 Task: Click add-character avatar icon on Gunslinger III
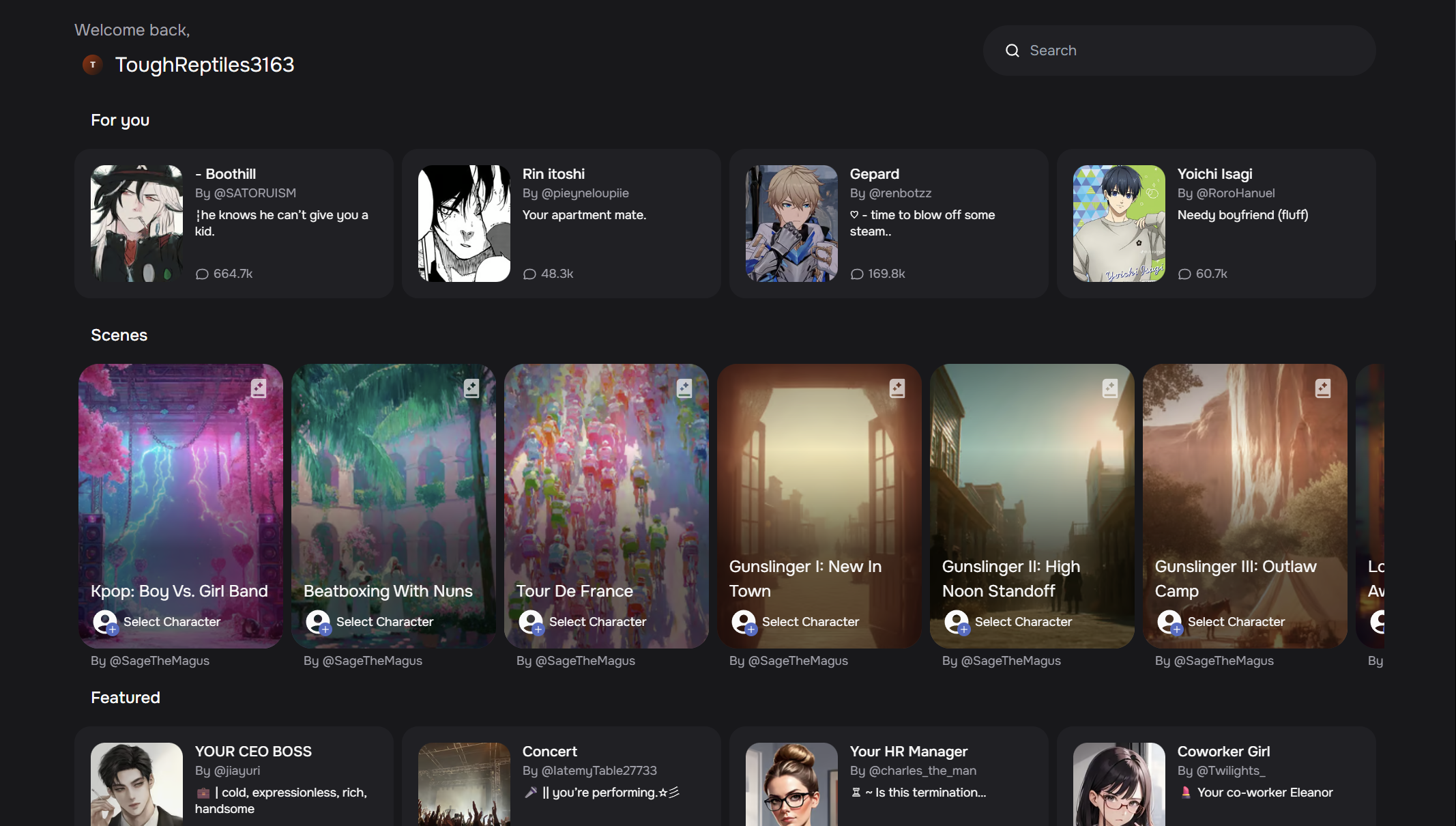pyautogui.click(x=1169, y=623)
